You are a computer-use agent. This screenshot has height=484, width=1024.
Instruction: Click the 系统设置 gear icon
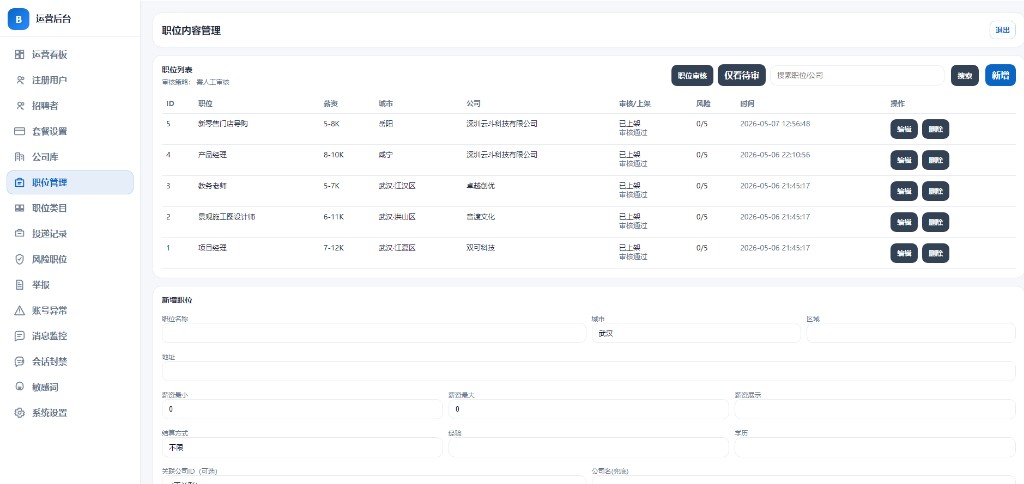20,413
